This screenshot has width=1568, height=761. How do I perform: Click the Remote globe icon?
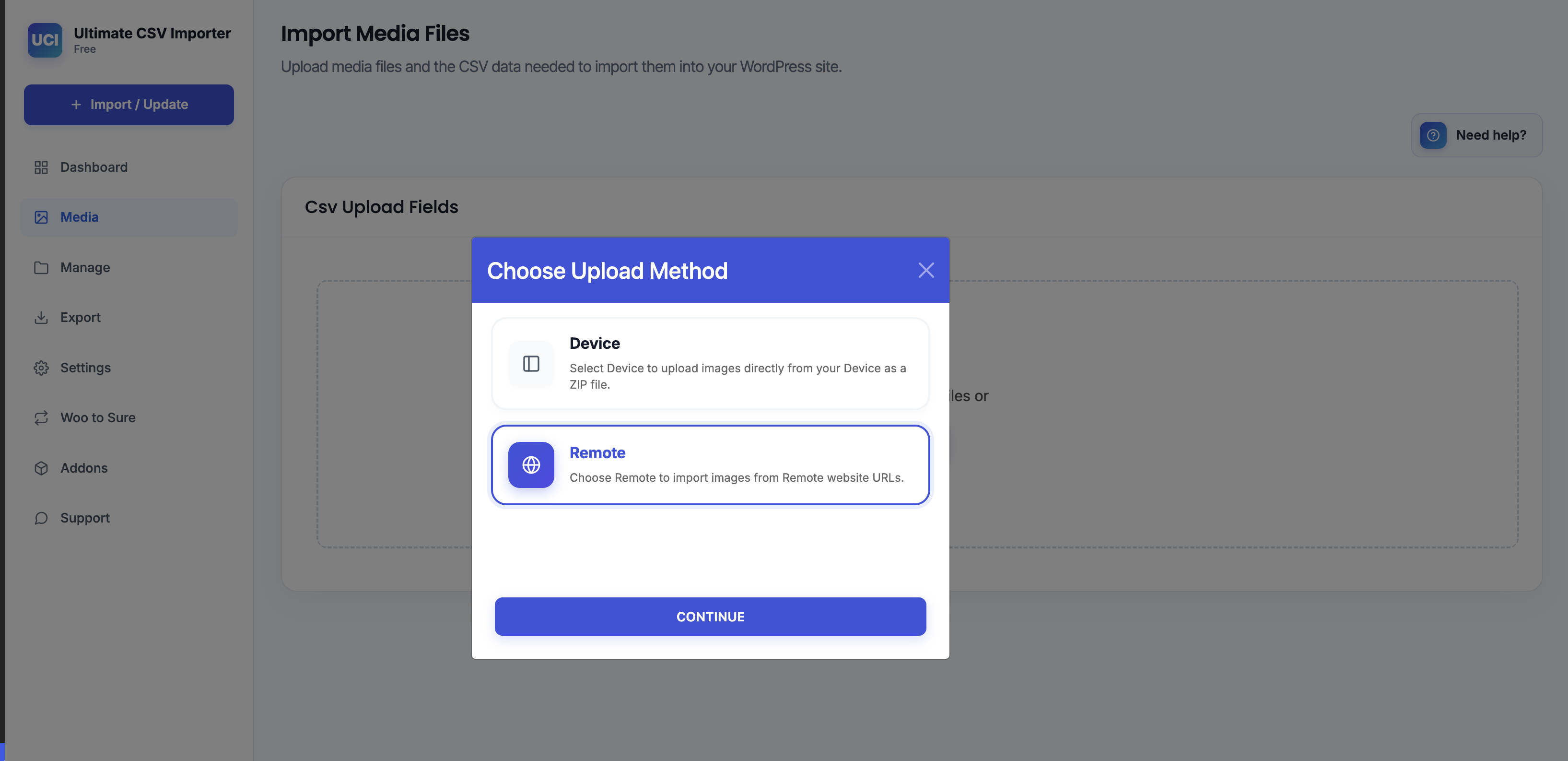pos(531,465)
